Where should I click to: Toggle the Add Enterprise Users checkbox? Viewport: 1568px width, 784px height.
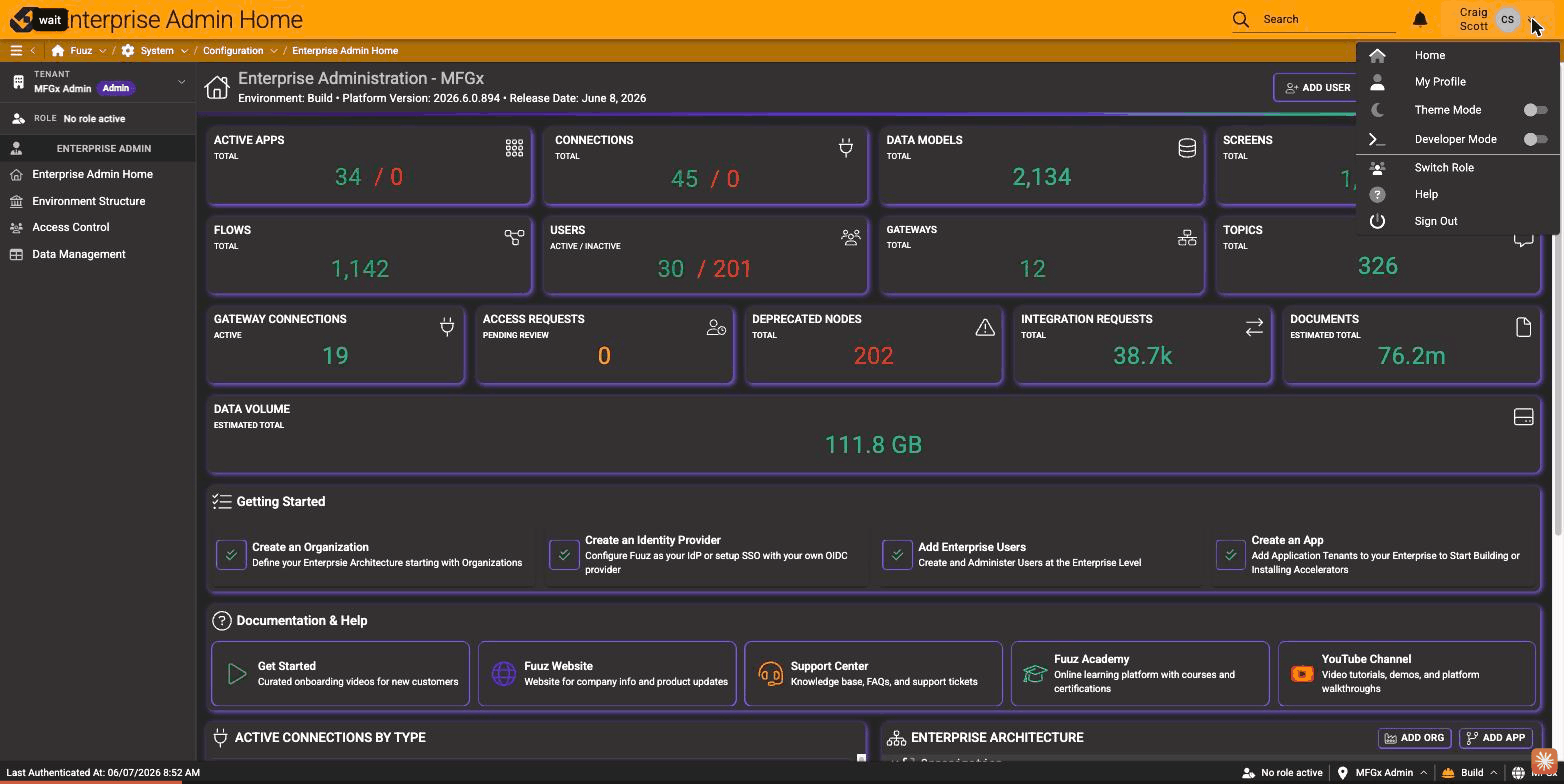click(897, 554)
